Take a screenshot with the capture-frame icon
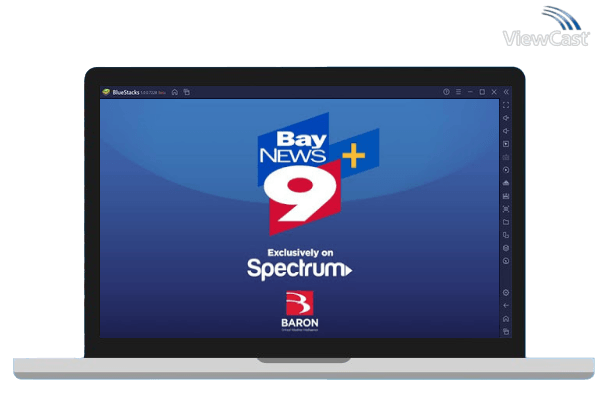 (506, 209)
